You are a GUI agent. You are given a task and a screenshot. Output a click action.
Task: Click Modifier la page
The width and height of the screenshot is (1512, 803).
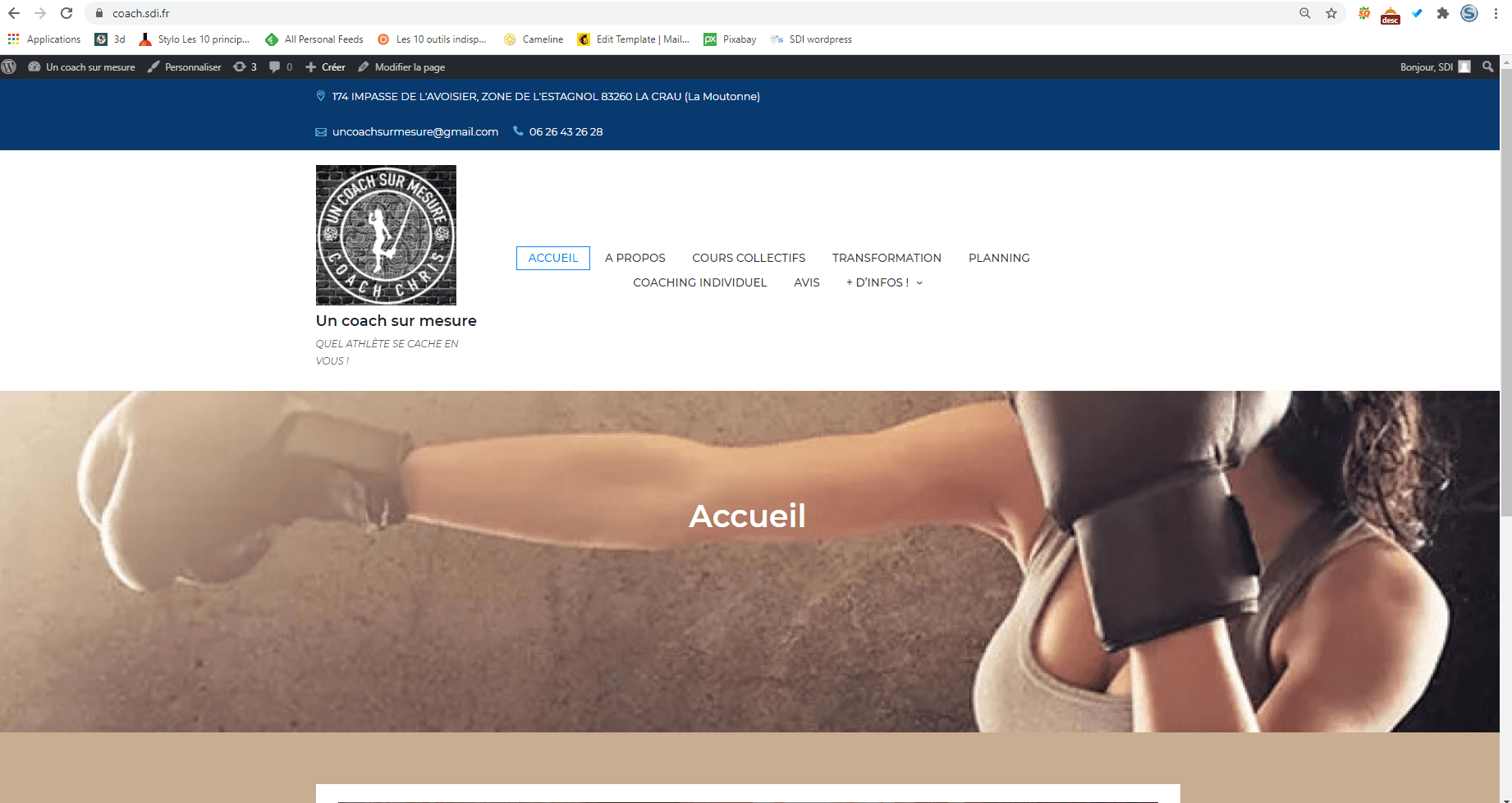tap(401, 67)
